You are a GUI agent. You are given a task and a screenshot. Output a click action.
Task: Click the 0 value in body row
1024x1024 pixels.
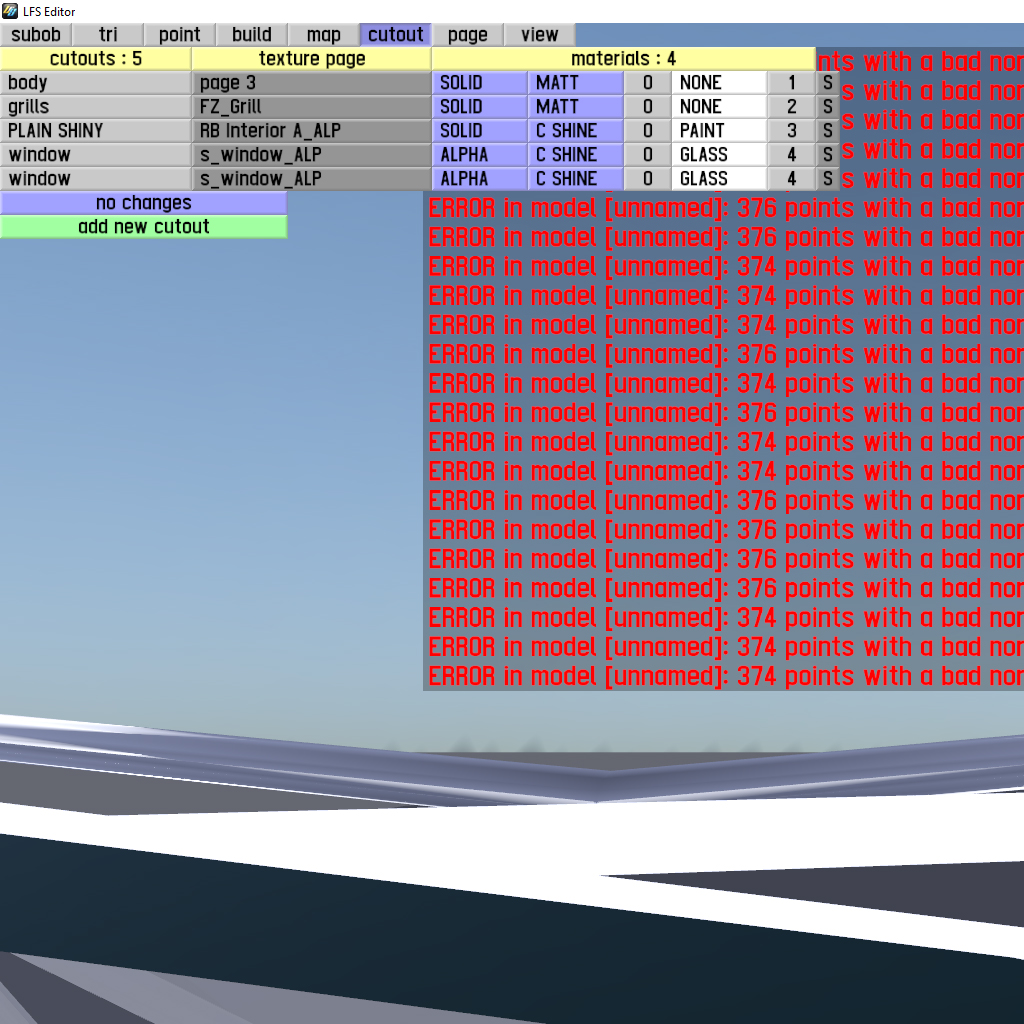point(647,83)
